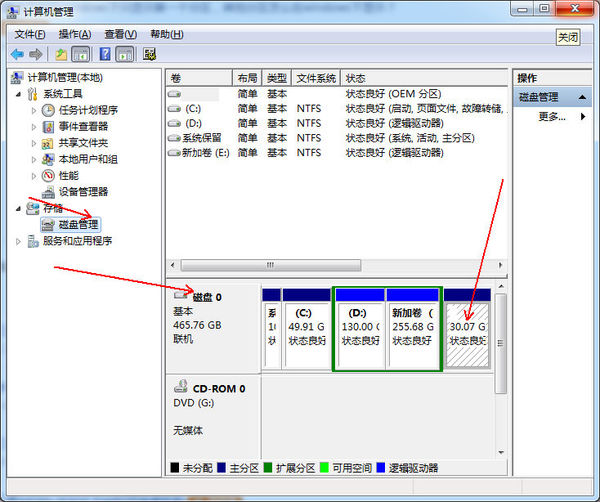Open the 查看(V) menu
The image size is (600, 502).
[x=121, y=34]
